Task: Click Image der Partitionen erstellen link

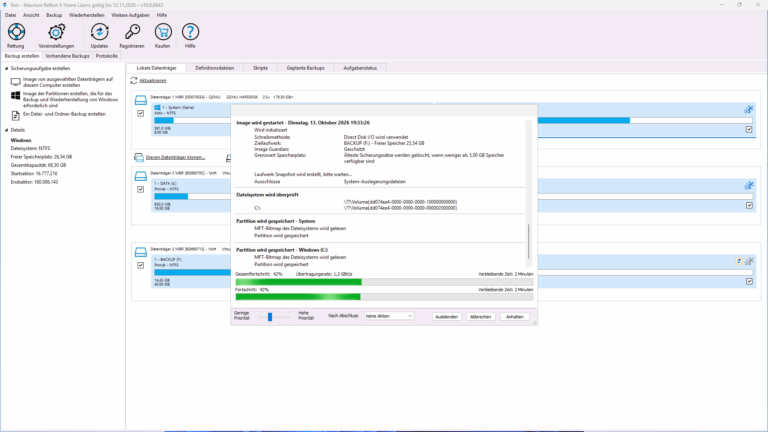Action: pos(71,99)
